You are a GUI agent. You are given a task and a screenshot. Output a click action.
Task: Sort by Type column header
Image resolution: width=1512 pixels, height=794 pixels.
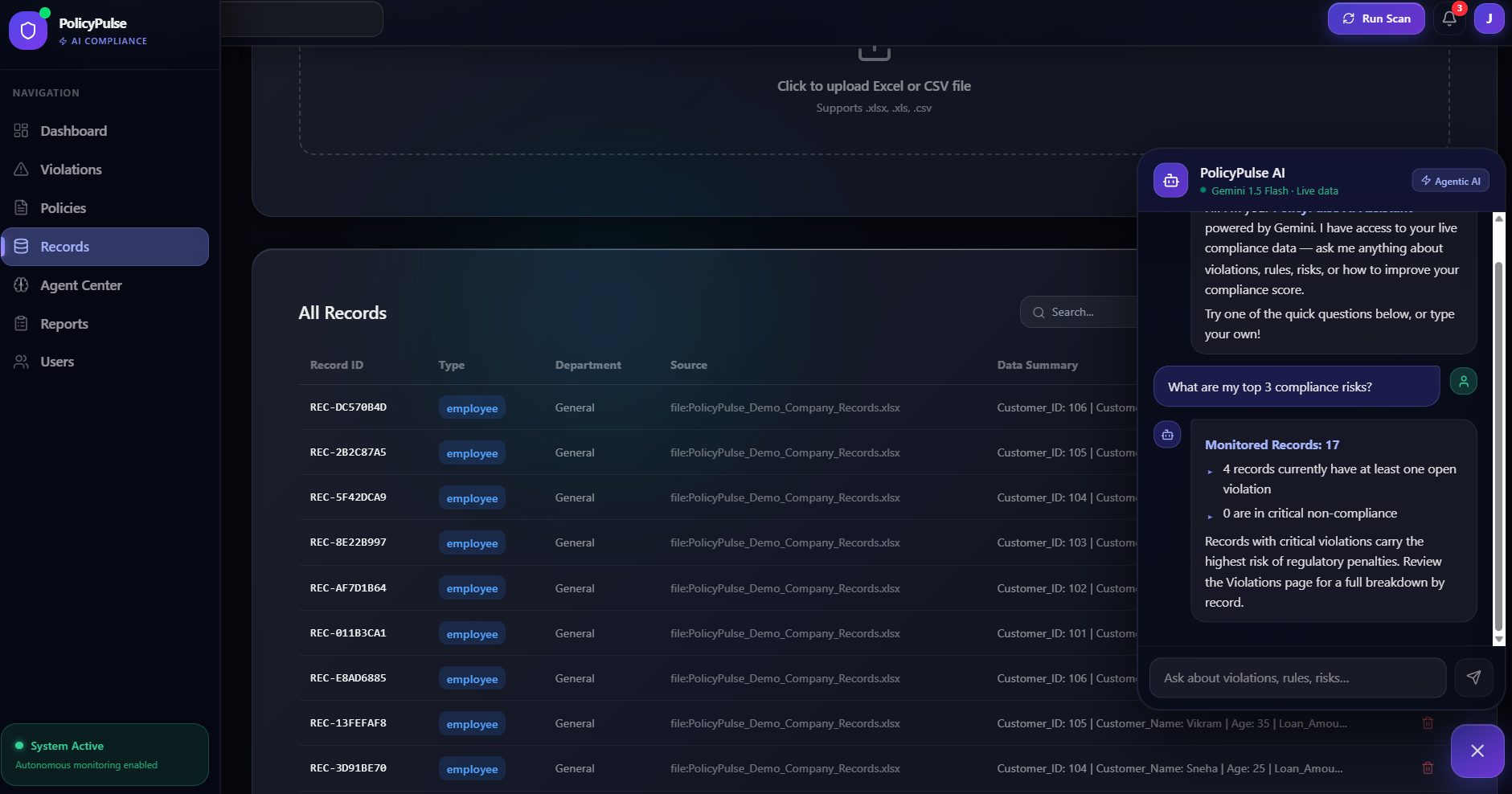(x=452, y=365)
